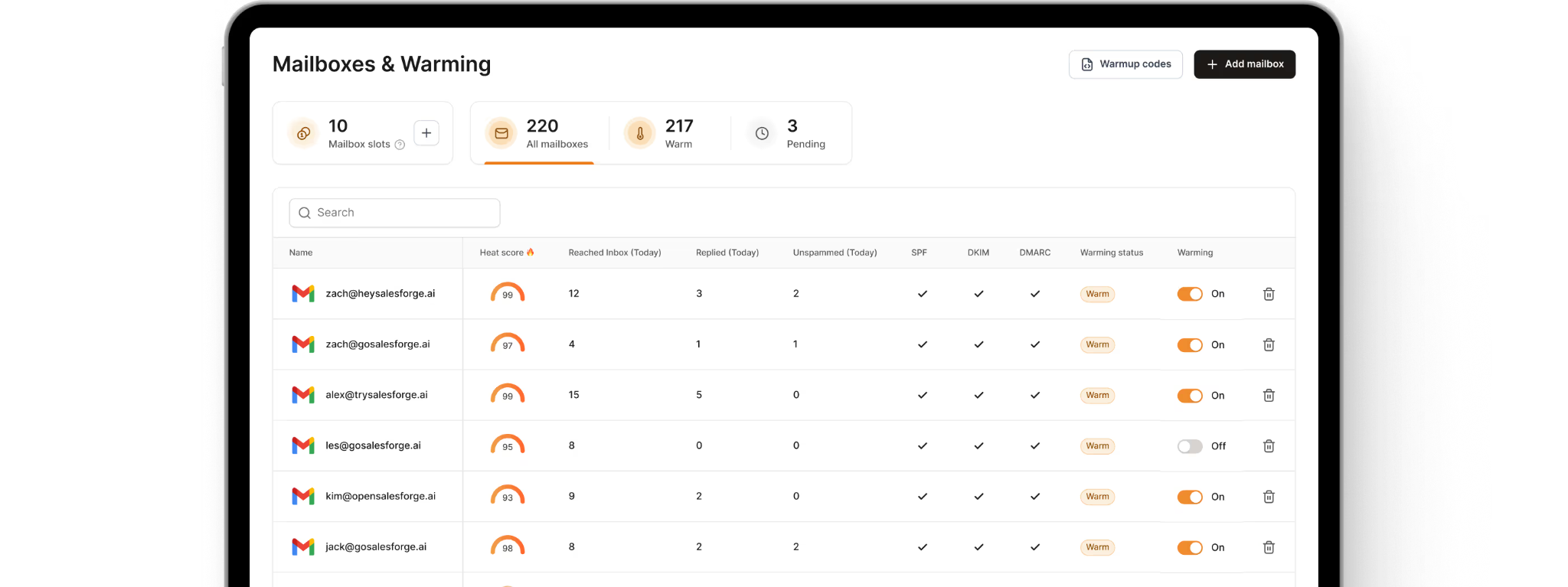
Task: Toggle warming switch for jack@gosalesforge.ai
Action: coord(1190,547)
